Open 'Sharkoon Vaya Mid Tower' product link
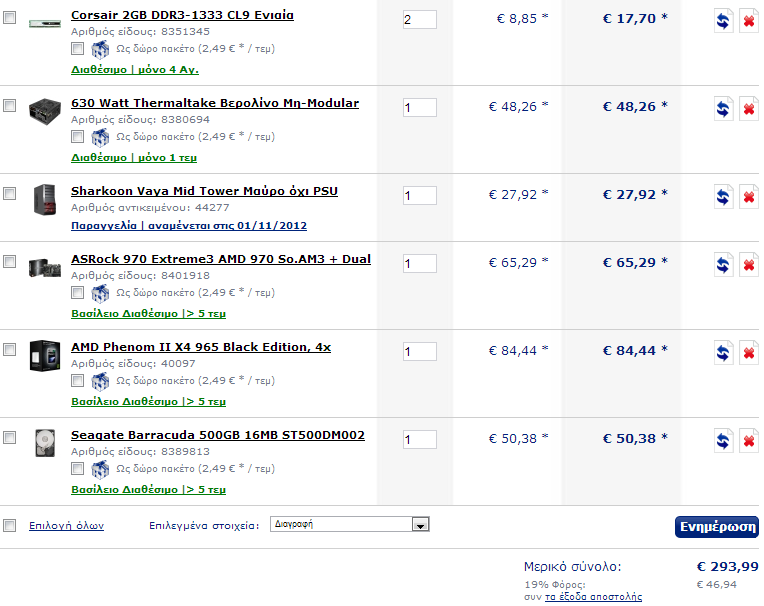Image resolution: width=764 pixels, height=606 pixels. tap(204, 191)
